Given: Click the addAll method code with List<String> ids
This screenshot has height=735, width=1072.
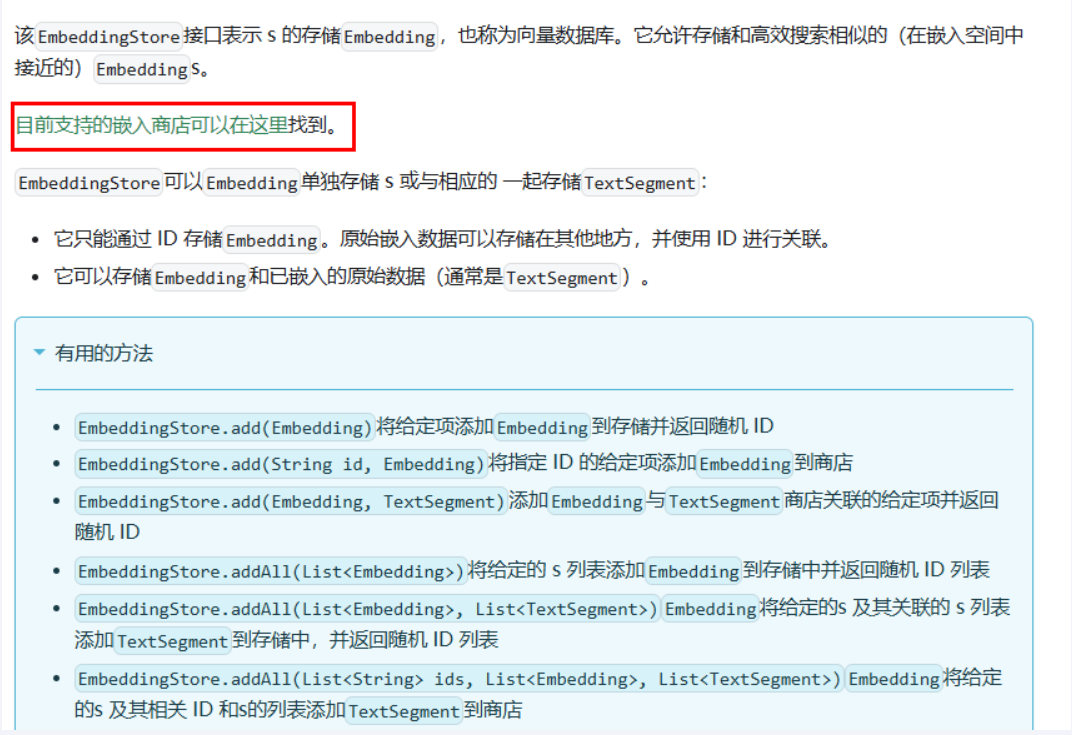Looking at the screenshot, I should click(459, 679).
